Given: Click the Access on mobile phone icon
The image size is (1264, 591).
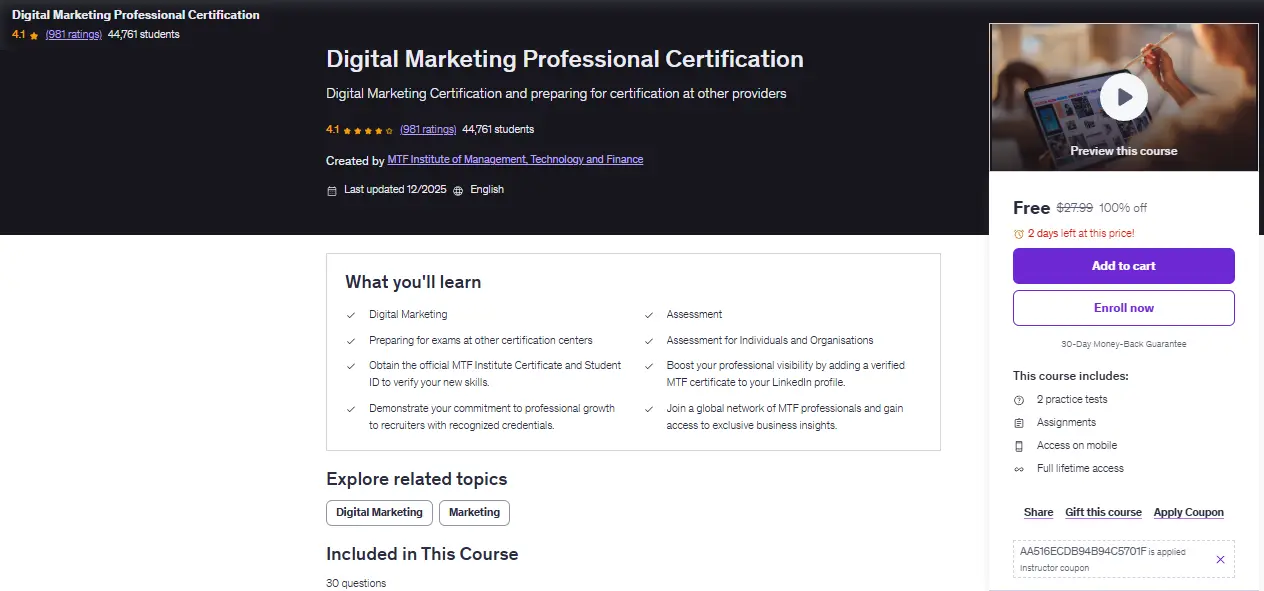Looking at the screenshot, I should (1019, 446).
